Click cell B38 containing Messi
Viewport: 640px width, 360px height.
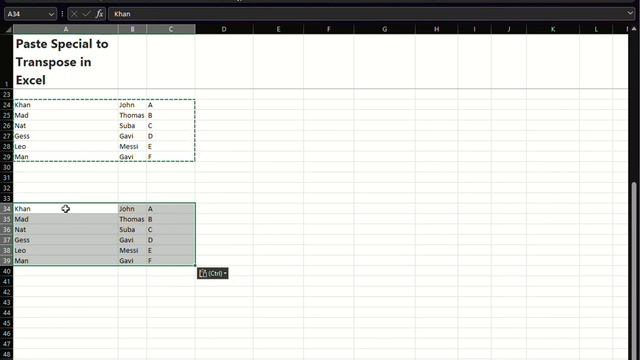pyautogui.click(x=132, y=251)
